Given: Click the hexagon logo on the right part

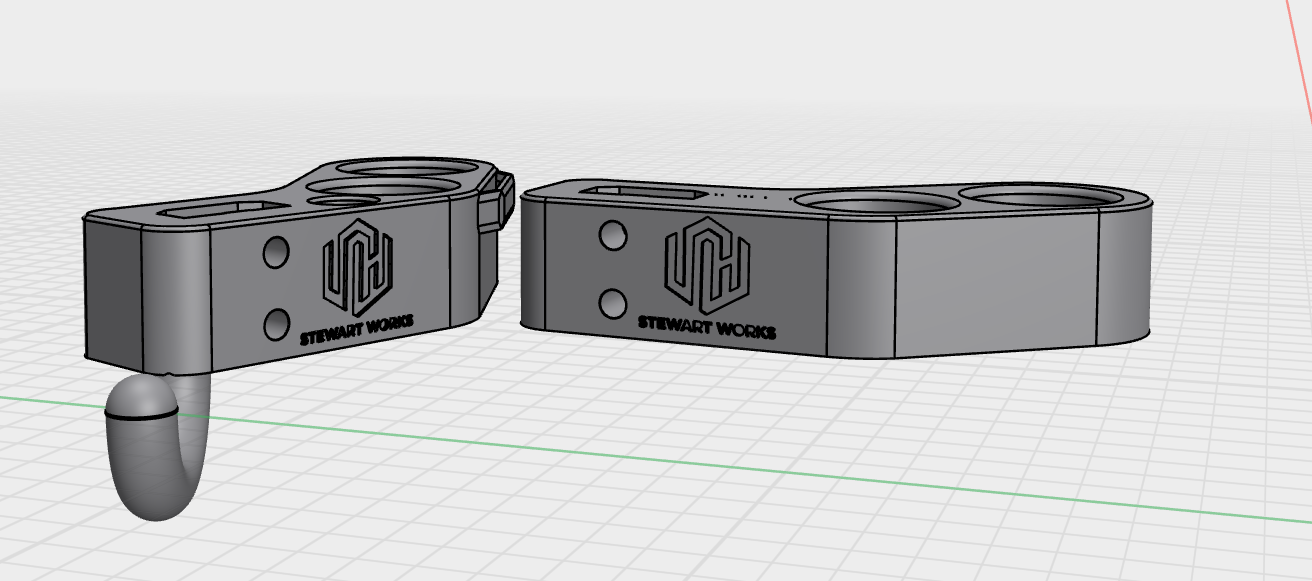Looking at the screenshot, I should [707, 265].
